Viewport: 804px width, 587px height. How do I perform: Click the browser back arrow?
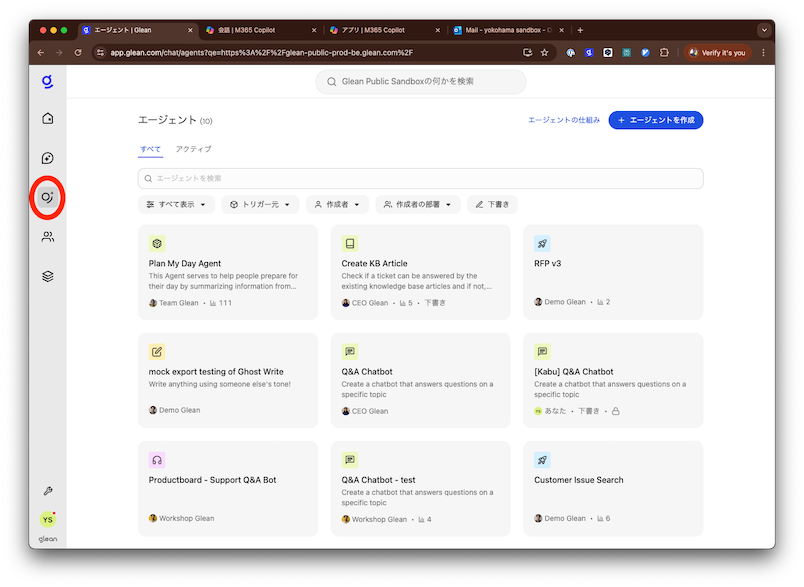(41, 52)
